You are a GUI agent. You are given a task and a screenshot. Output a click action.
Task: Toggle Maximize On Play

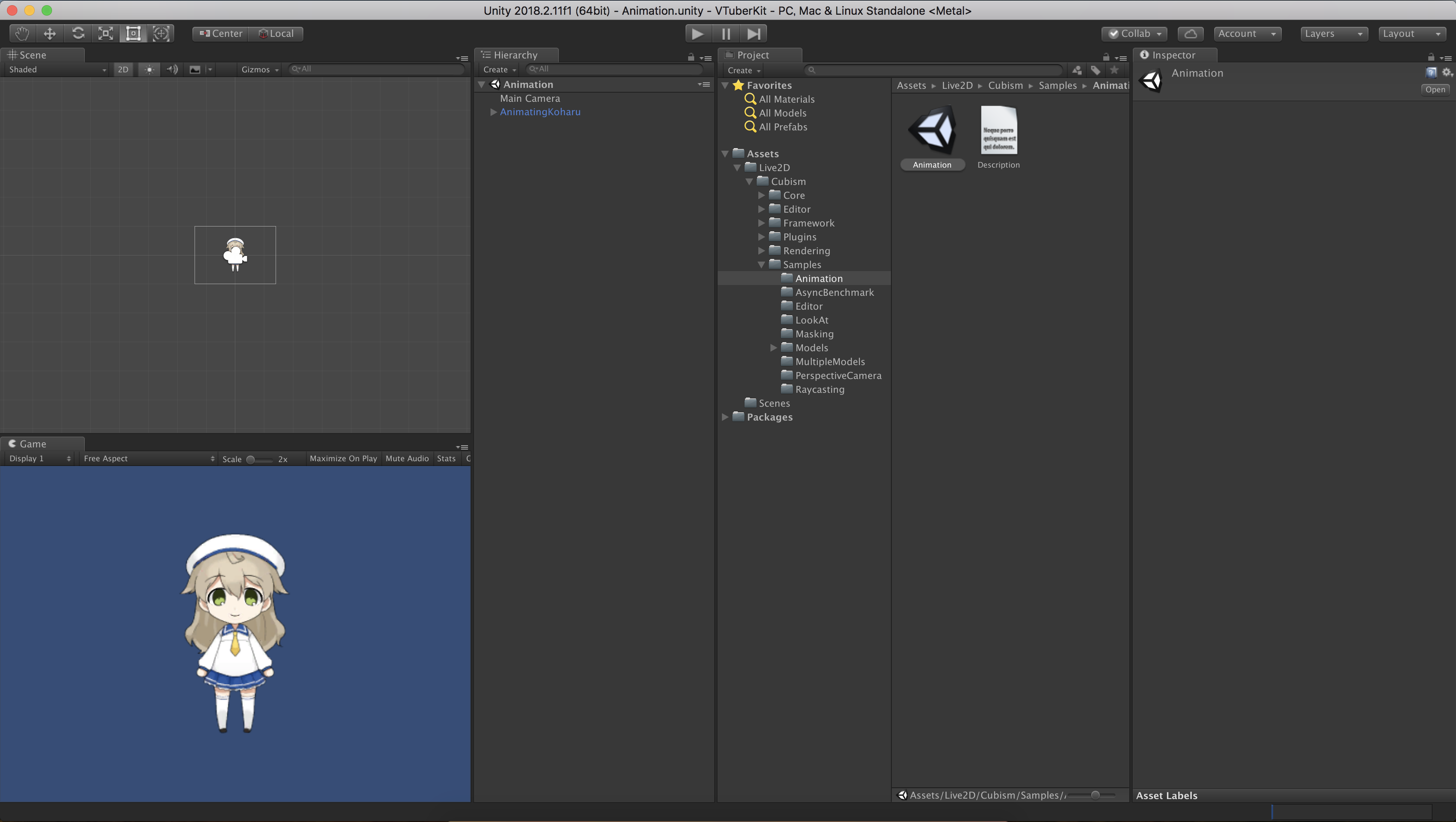click(x=342, y=459)
